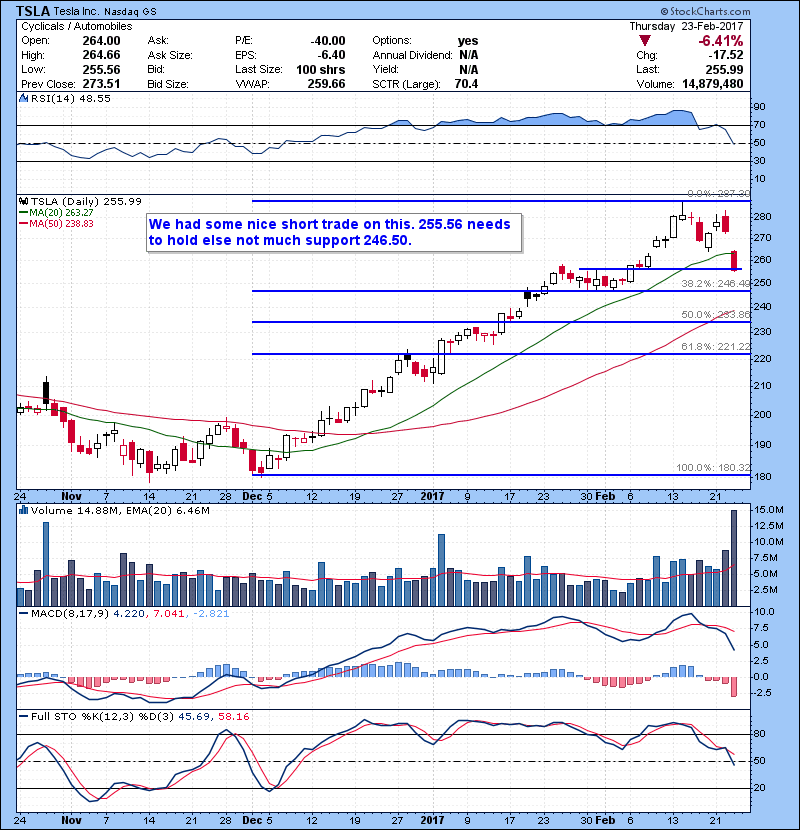Click the red MACD signal value 7.041
Screen dimensions: 800x830
[x=169, y=614]
